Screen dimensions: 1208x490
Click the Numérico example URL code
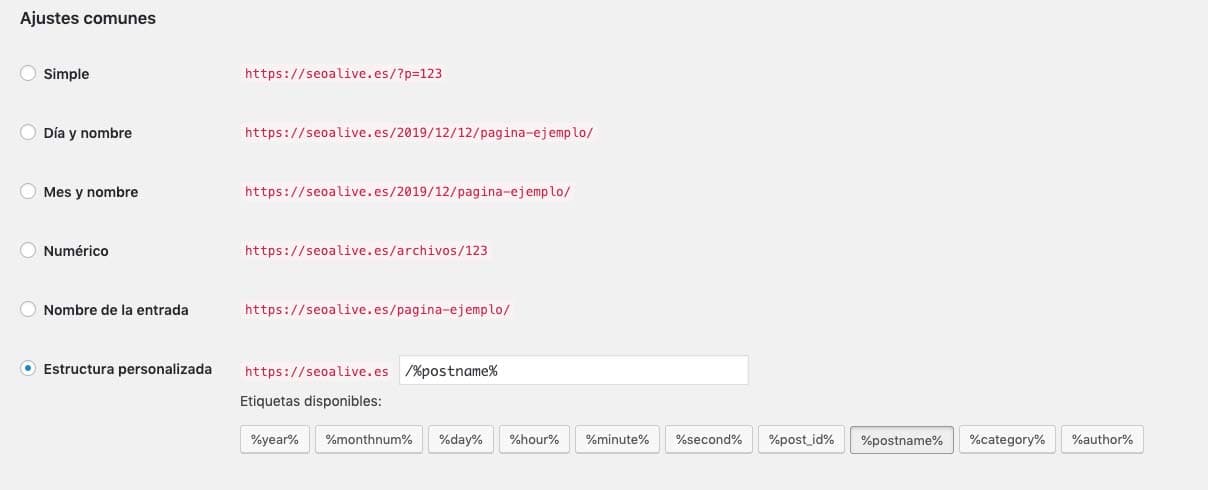366,250
